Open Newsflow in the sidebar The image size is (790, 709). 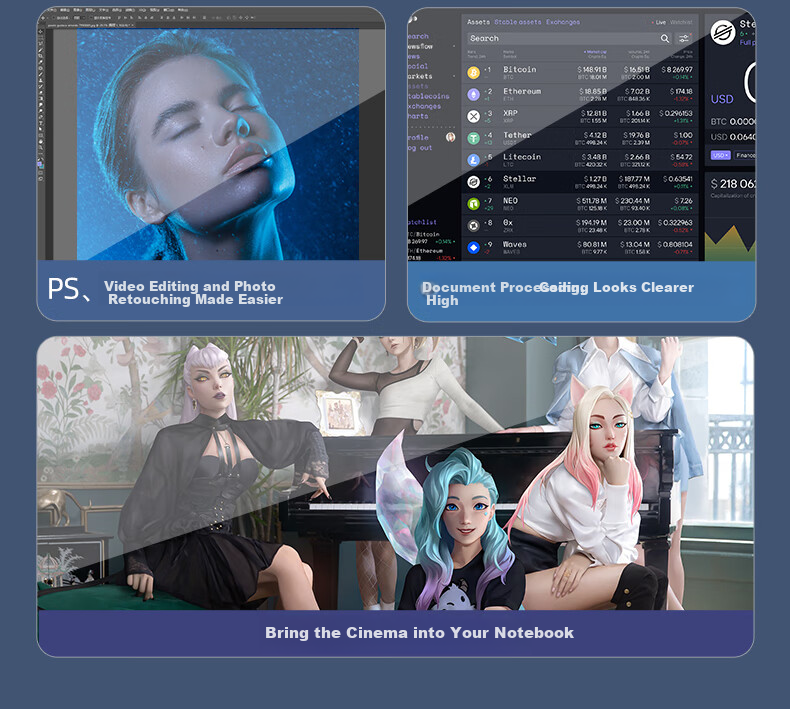pos(420,46)
